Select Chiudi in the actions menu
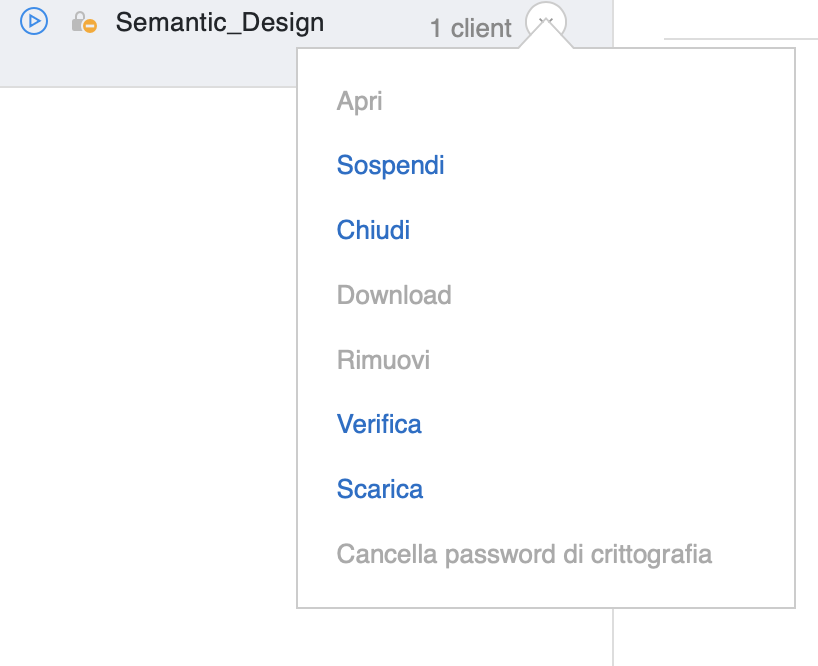The height and width of the screenshot is (666, 818). click(373, 230)
